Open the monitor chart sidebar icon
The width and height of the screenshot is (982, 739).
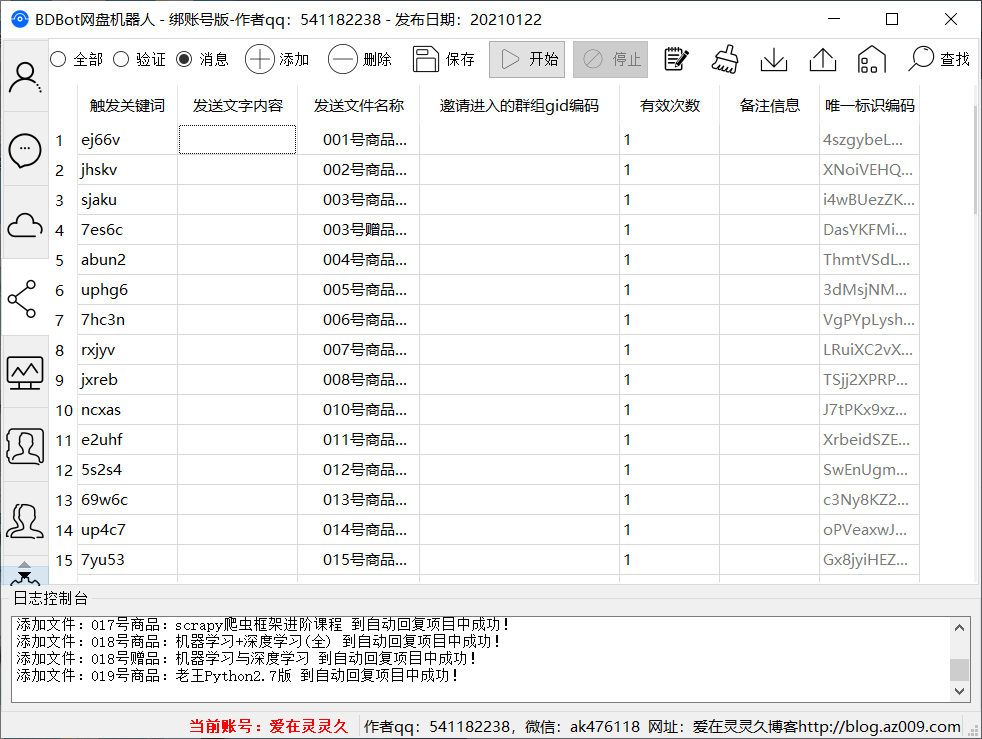coord(25,371)
